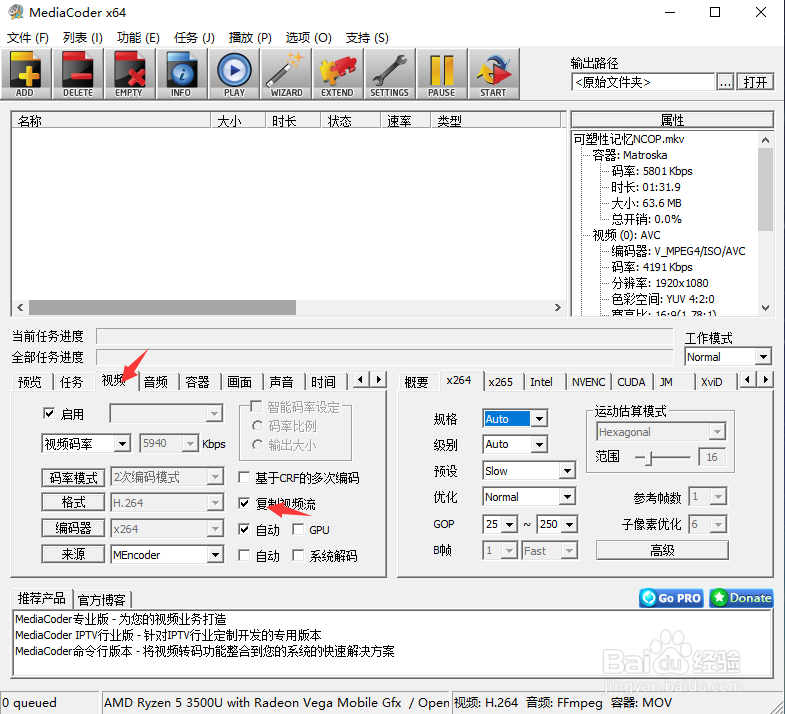Click the 来源 button

(x=73, y=554)
